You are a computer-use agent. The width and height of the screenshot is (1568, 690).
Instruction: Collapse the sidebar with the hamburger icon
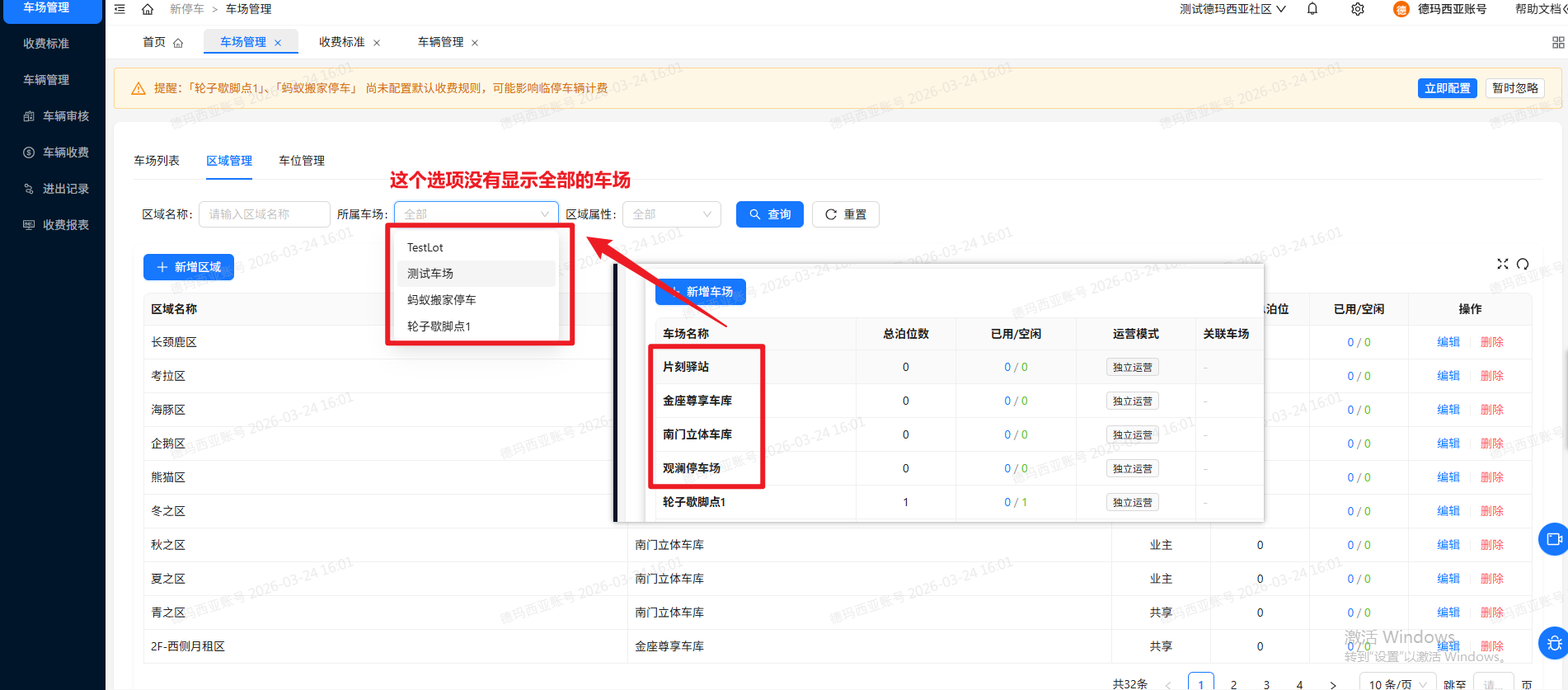coord(120,9)
